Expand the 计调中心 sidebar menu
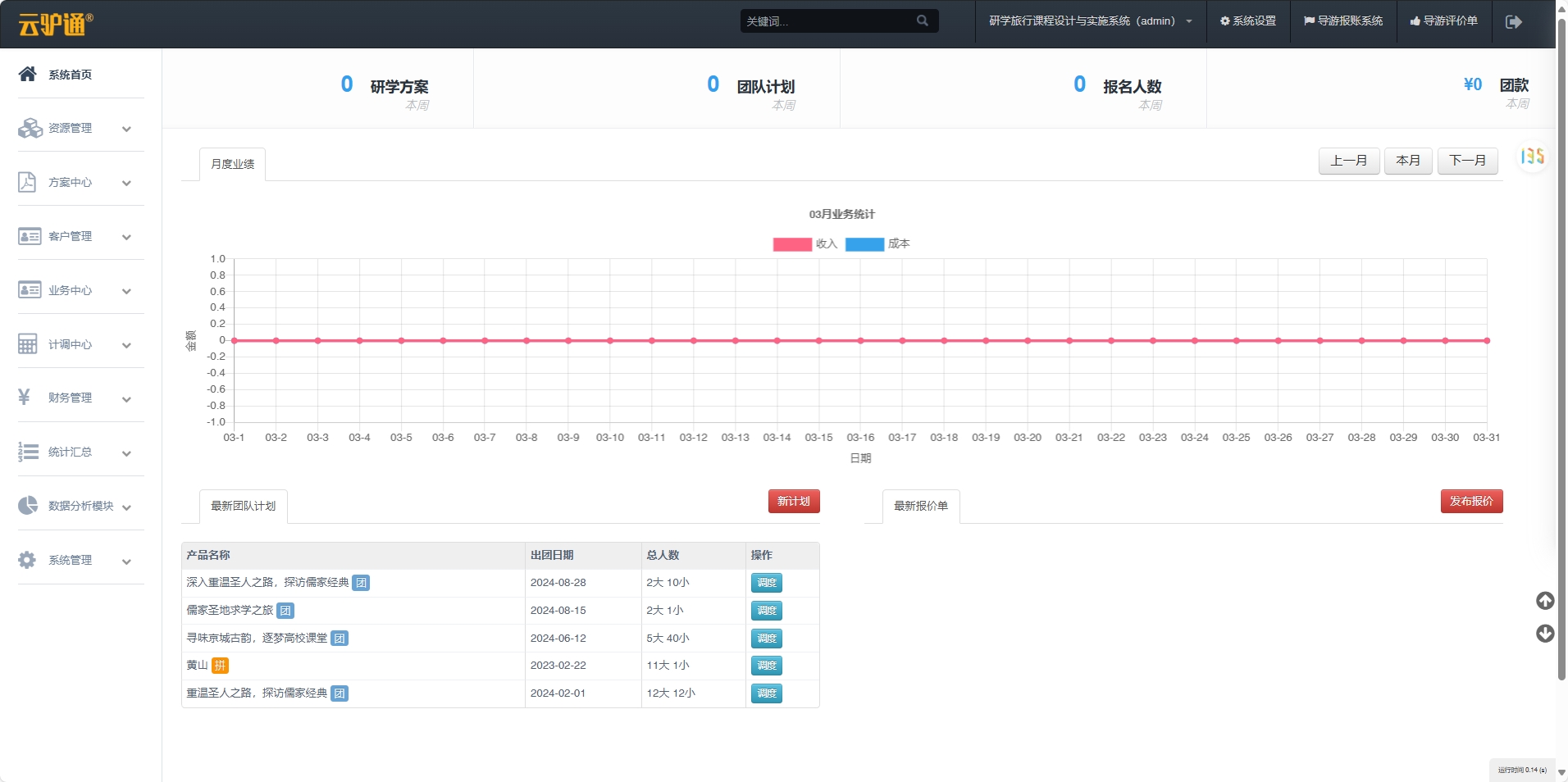 pos(75,345)
